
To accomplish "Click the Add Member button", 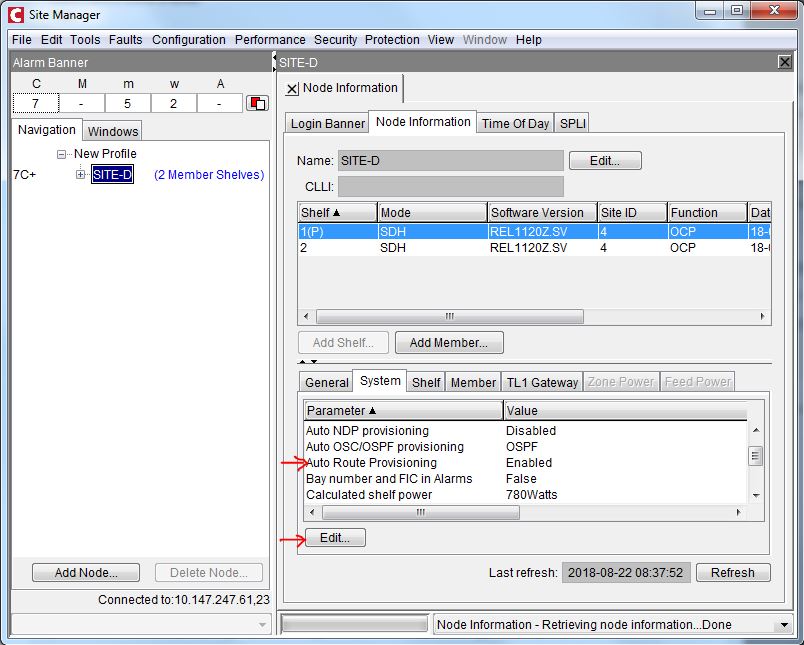I will coord(449,342).
